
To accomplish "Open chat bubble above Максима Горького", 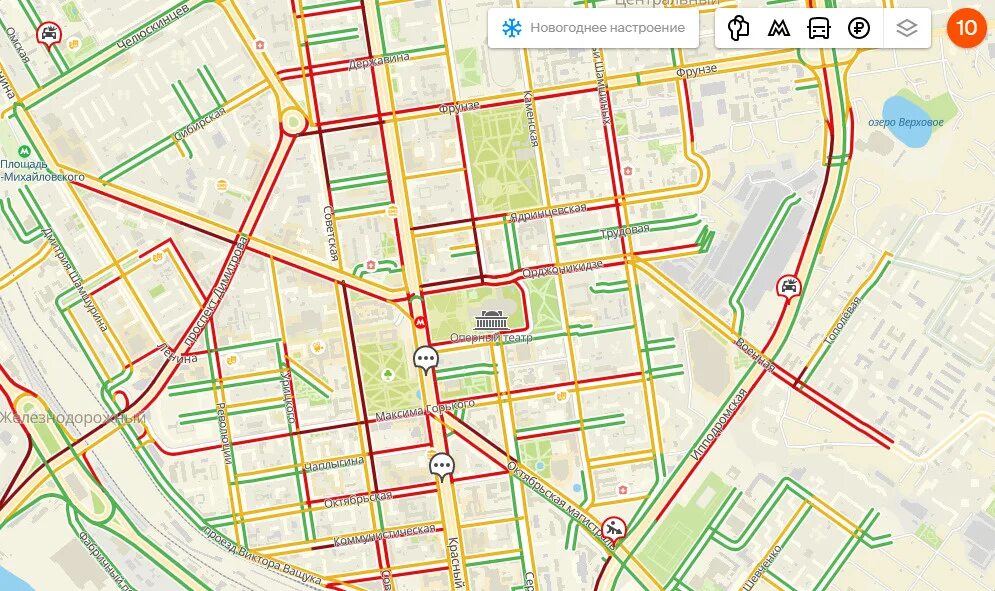I will pyautogui.click(x=426, y=360).
